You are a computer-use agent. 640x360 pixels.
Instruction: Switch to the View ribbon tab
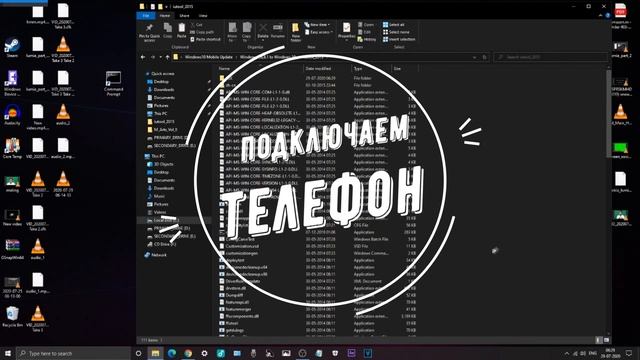203,16
